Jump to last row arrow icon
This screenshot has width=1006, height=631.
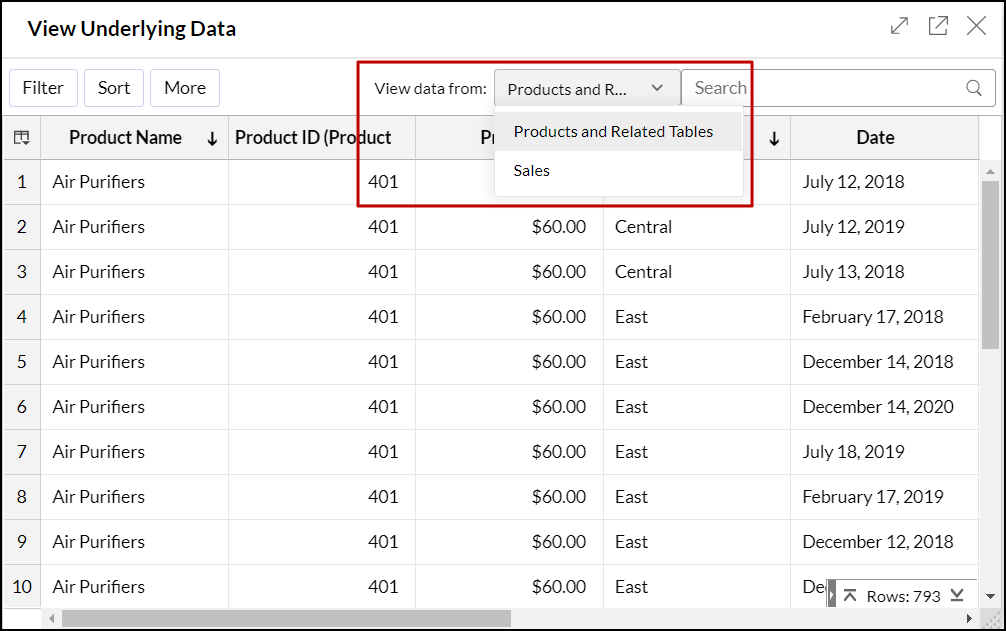957,596
